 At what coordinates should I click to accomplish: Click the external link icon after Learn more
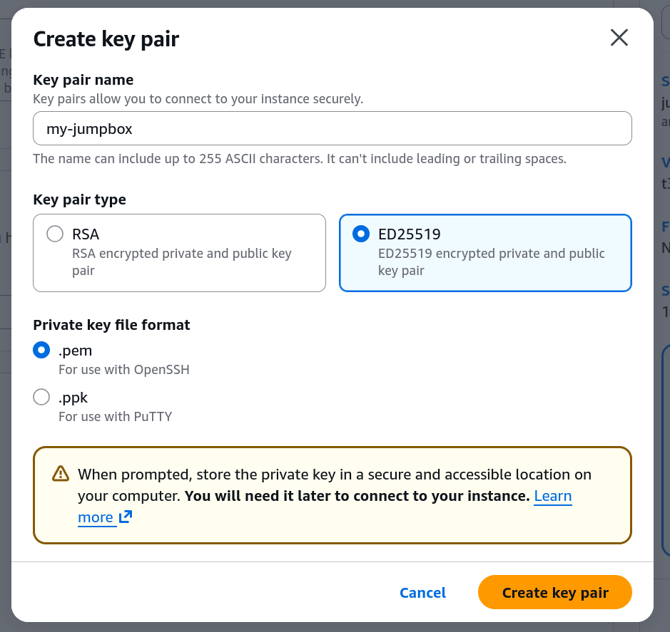125,517
